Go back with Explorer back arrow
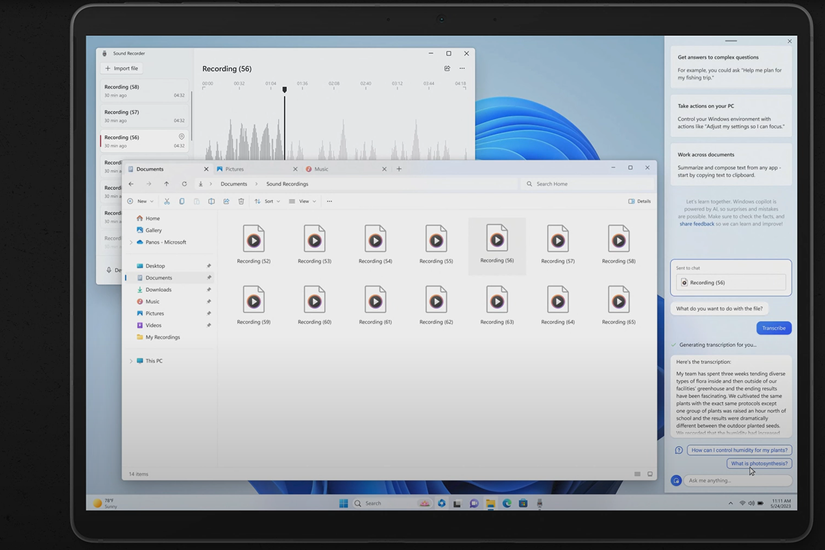825x550 pixels. pos(131,184)
